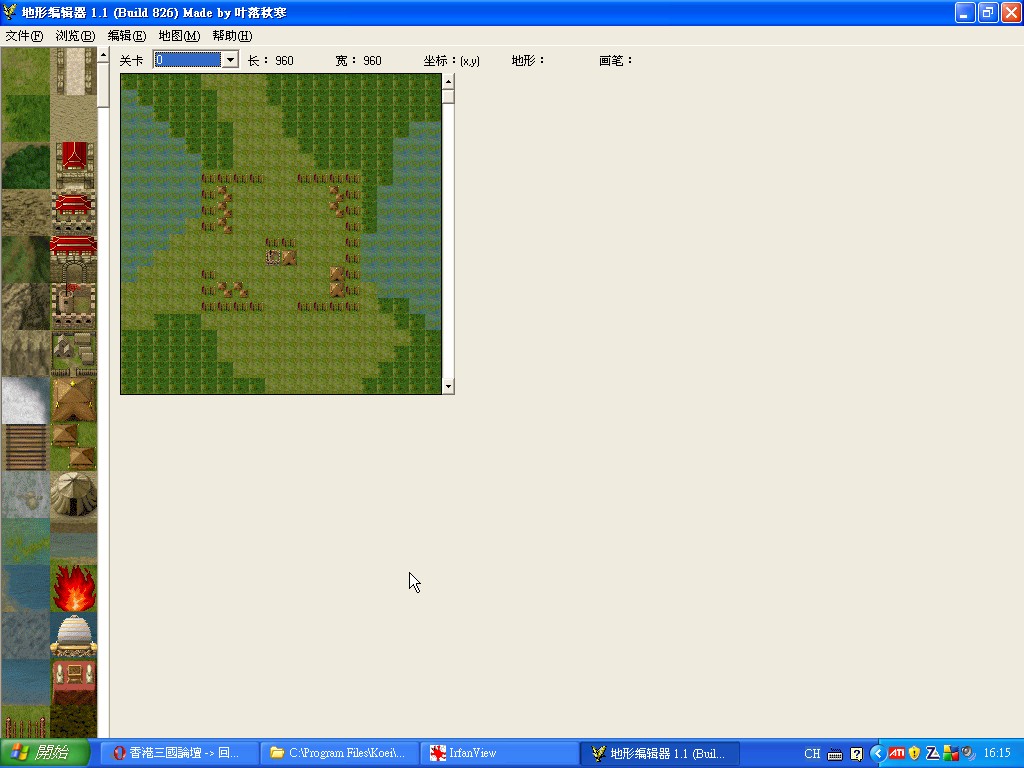Image resolution: width=1024 pixels, height=768 pixels.
Task: Open the 地图(M) menu
Action: pos(179,36)
